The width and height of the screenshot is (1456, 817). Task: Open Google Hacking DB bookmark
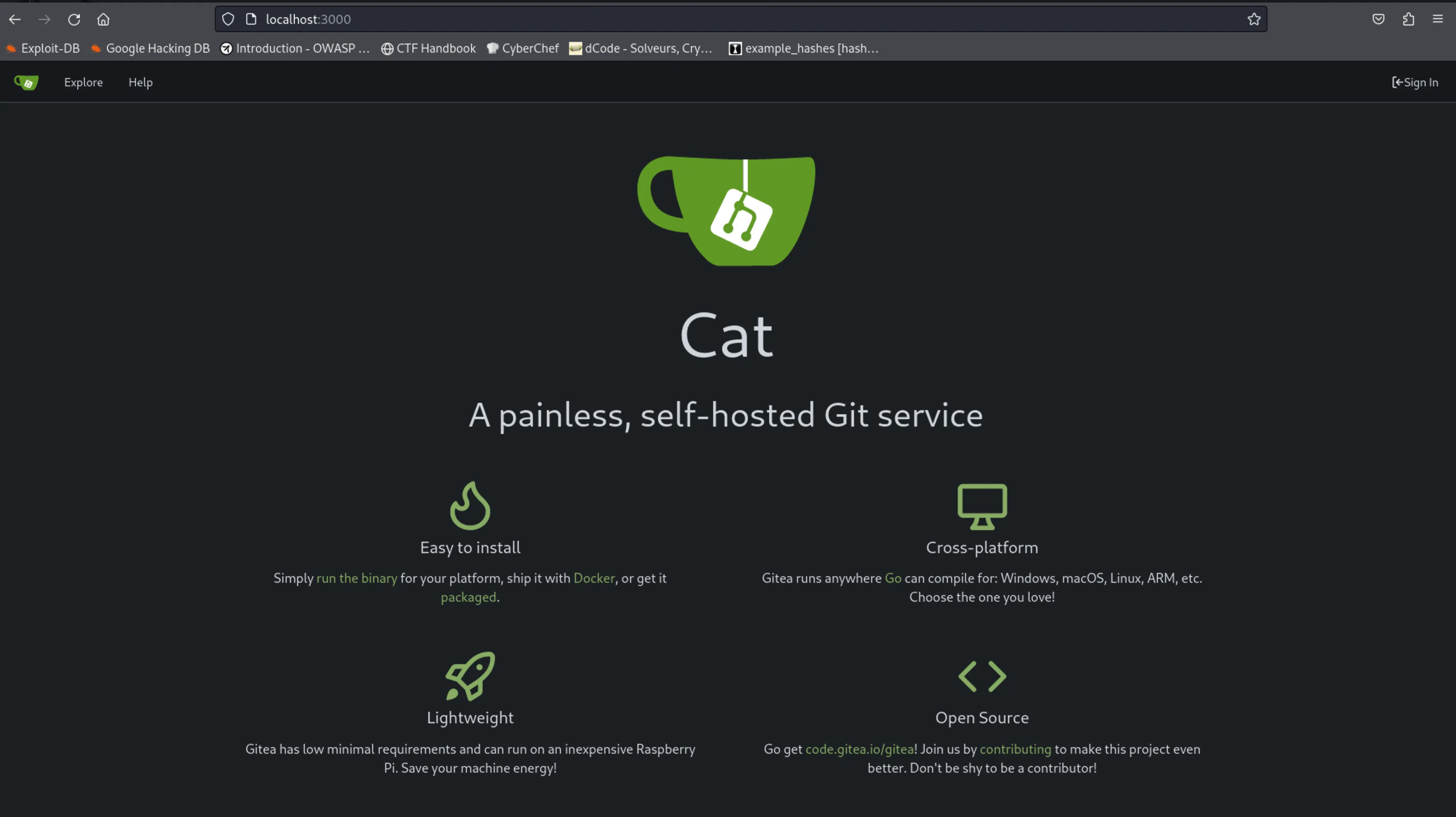[x=150, y=48]
